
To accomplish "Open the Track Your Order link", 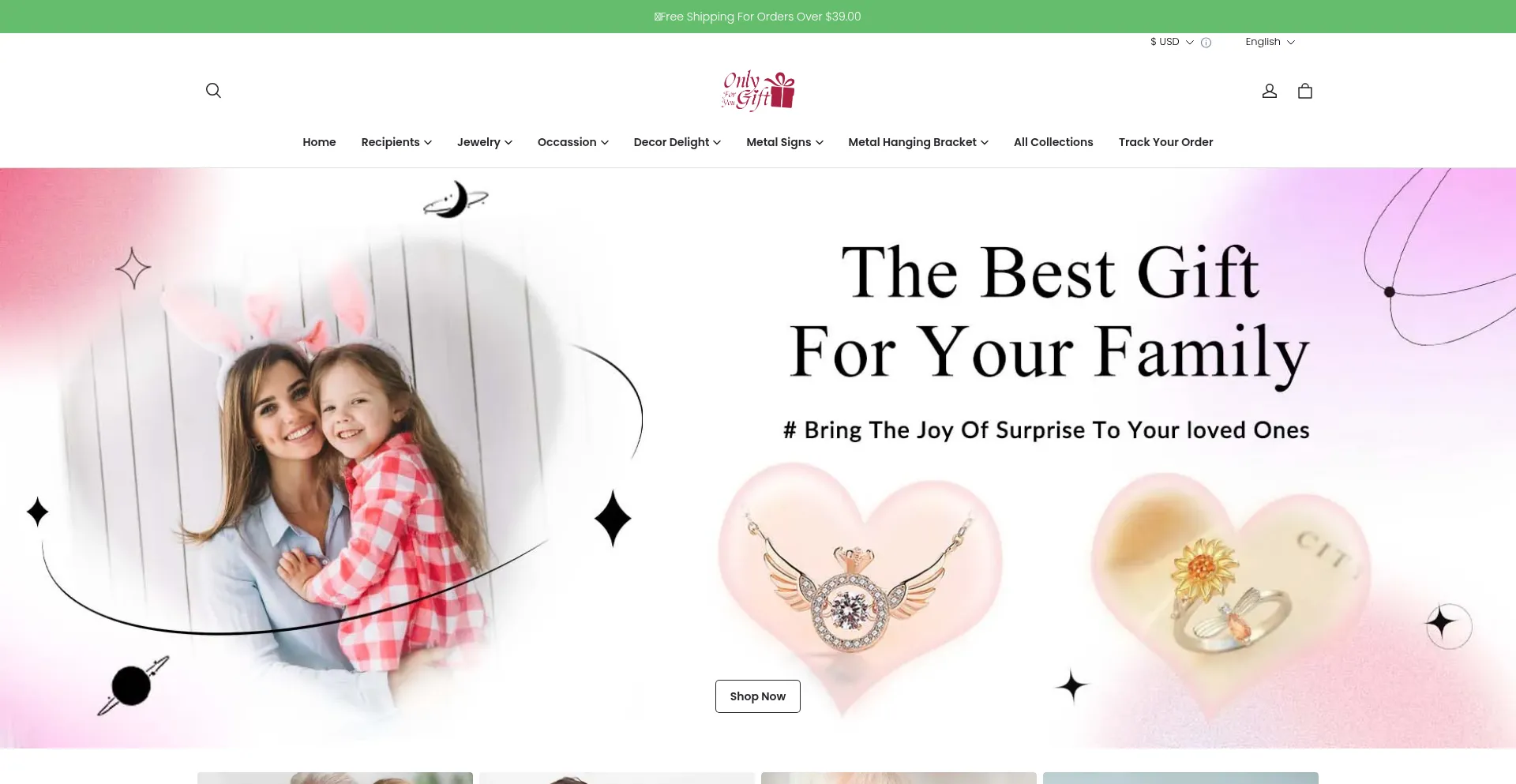I will pos(1165,142).
